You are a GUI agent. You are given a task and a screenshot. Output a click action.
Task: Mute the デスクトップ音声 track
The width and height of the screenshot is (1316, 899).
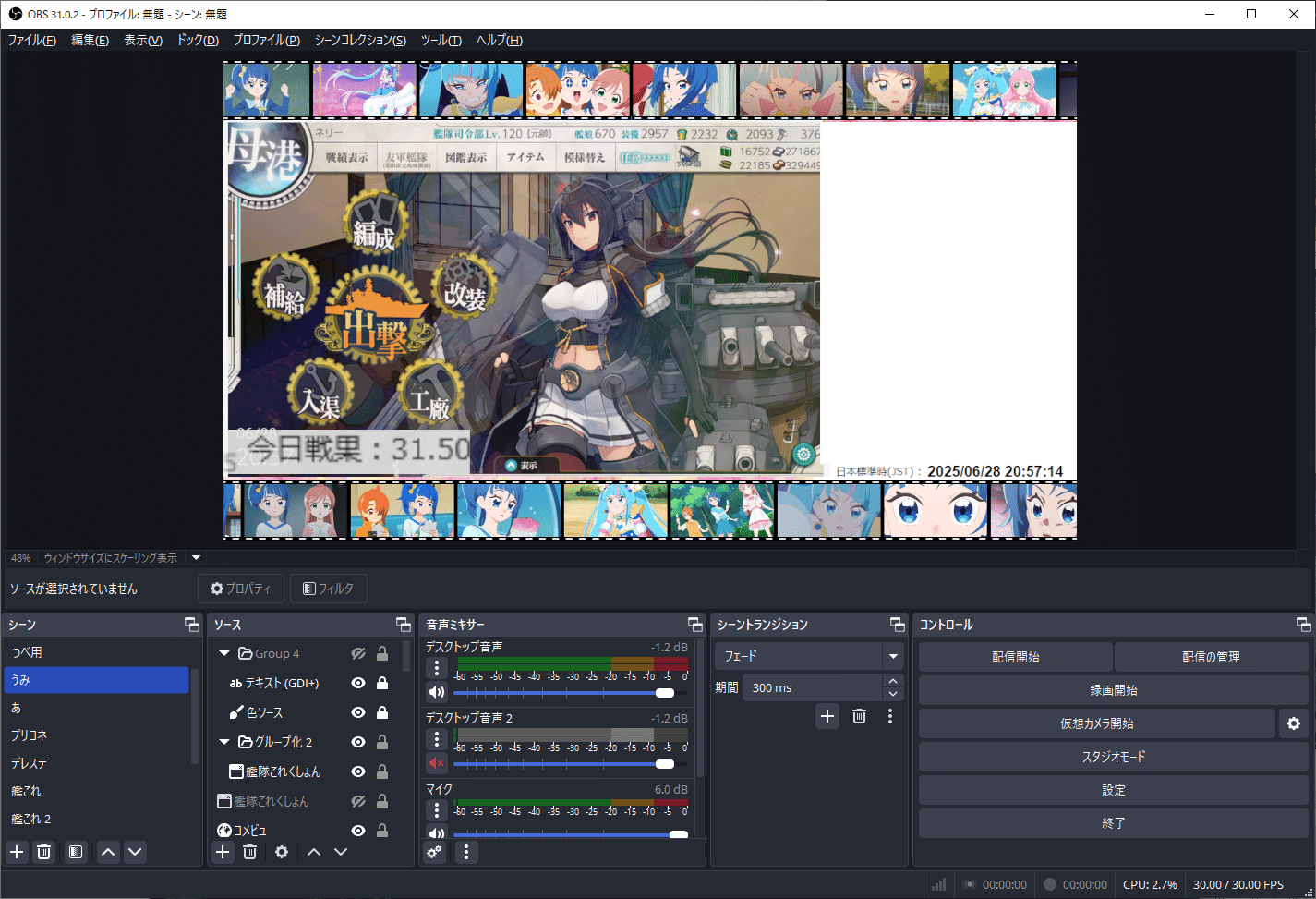pyautogui.click(x=437, y=692)
